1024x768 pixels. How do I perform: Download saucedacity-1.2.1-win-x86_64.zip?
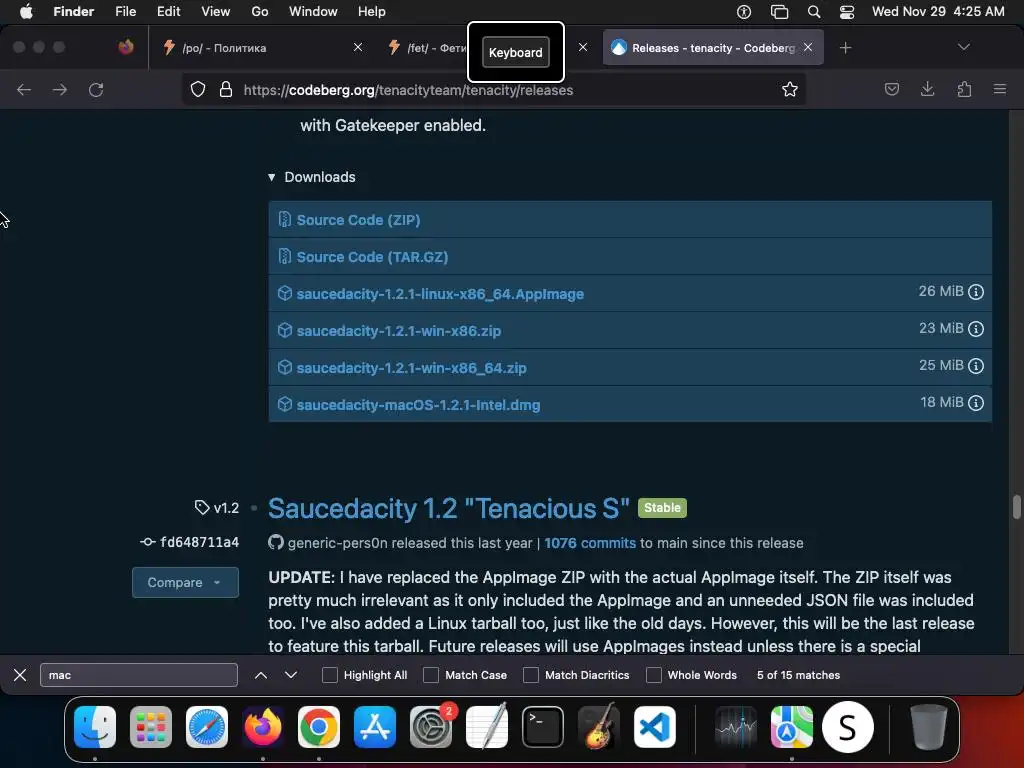(411, 368)
